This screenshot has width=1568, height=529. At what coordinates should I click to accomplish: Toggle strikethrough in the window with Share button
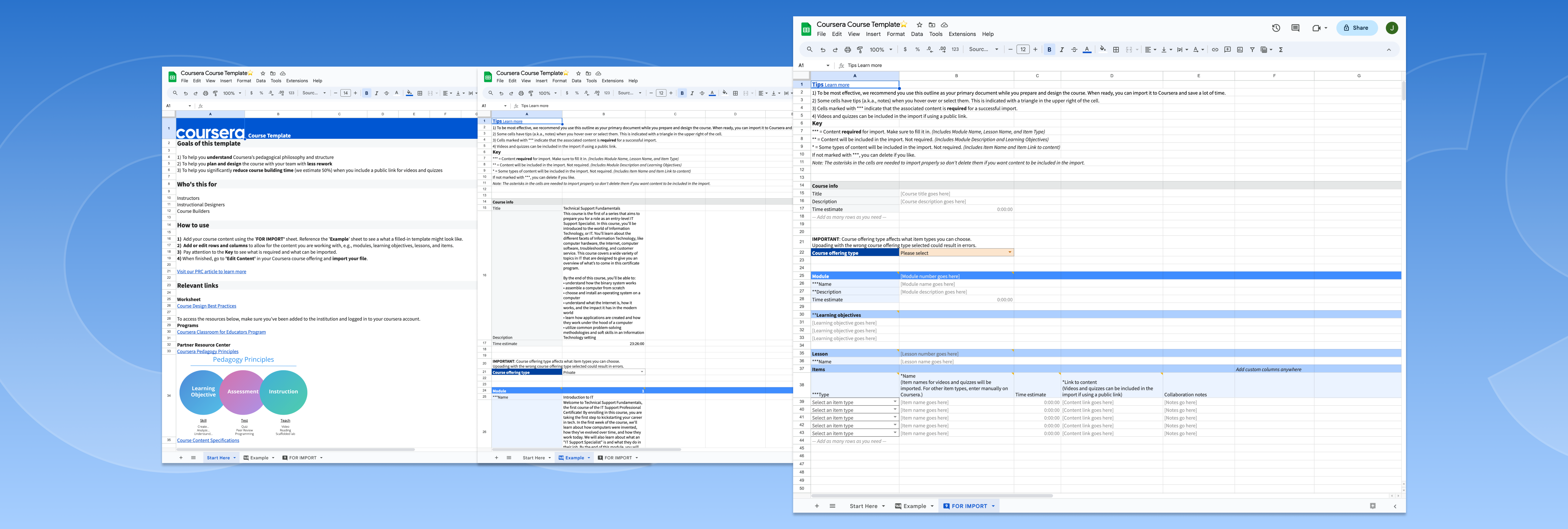1074,50
